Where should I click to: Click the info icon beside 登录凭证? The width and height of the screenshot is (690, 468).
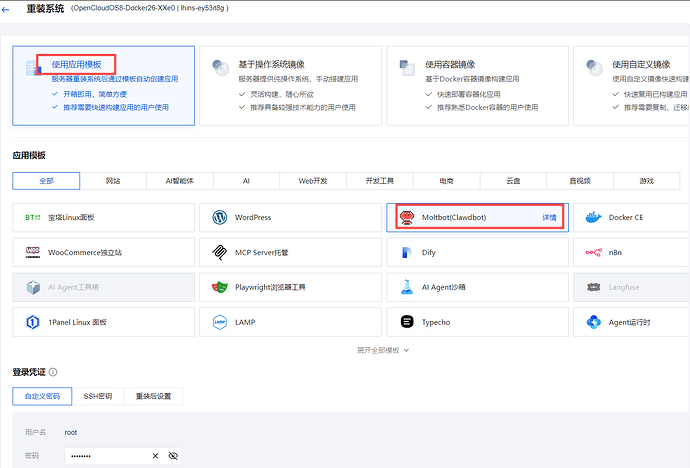coord(53,372)
